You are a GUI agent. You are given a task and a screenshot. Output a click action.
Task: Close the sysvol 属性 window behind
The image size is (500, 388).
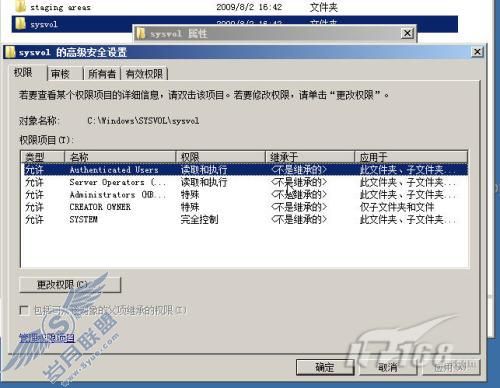click(407, 33)
